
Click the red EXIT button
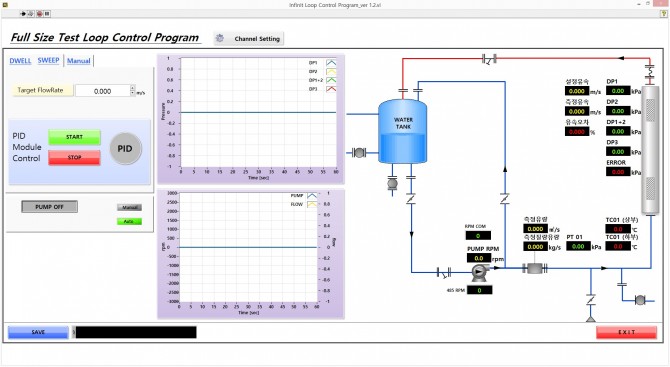coord(626,332)
